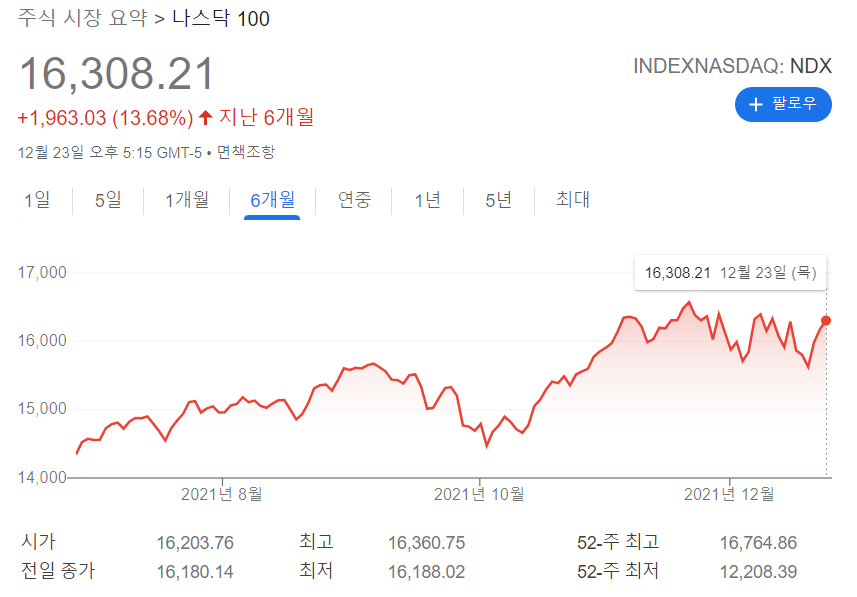Click the 52-주 최저 label
The width and height of the screenshot is (857, 597).
[x=618, y=571]
